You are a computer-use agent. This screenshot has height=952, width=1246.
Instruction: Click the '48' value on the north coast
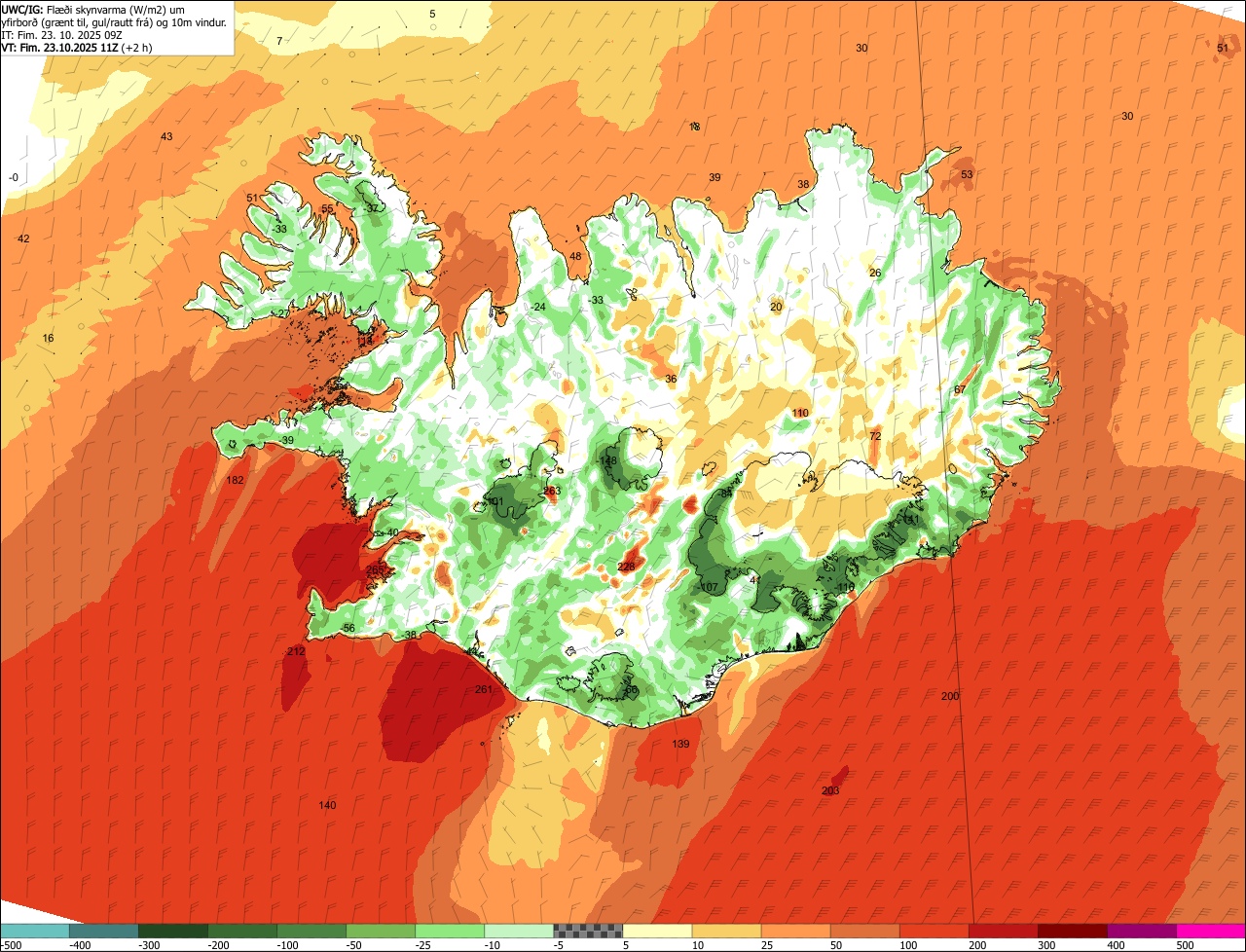click(x=575, y=256)
